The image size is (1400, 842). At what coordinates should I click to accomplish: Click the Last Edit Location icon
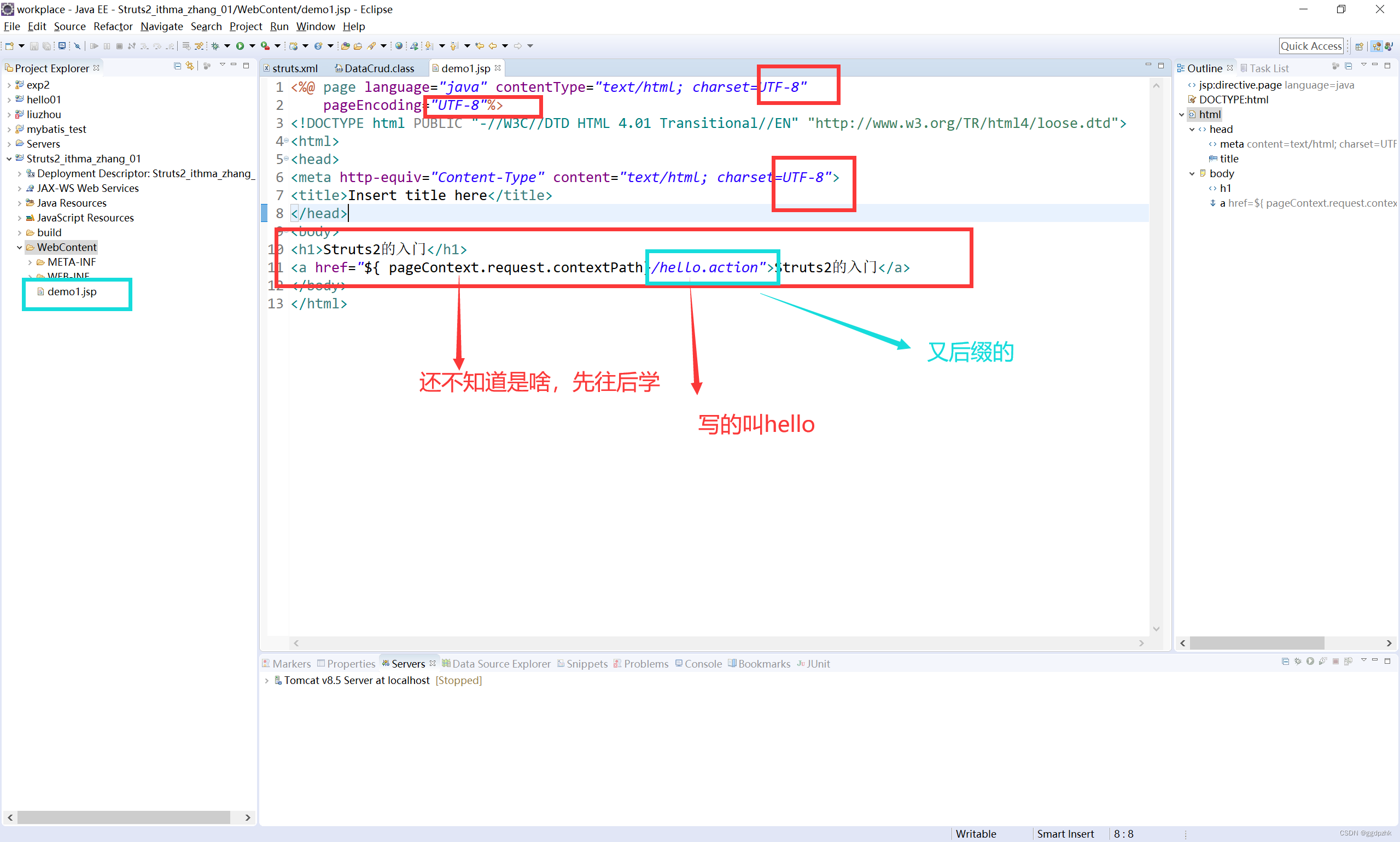coord(480,46)
